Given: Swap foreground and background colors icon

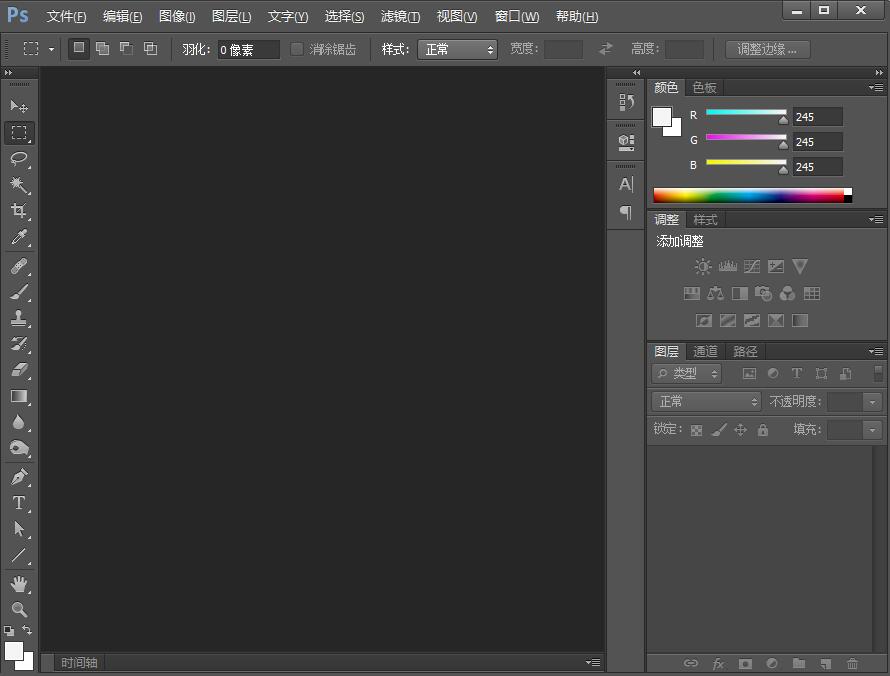Looking at the screenshot, I should coord(27,630).
